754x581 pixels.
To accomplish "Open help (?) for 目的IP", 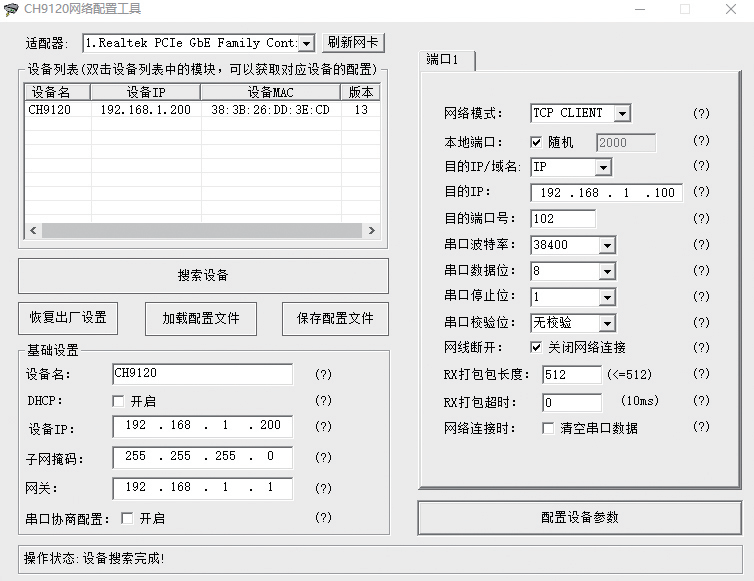I will (701, 191).
